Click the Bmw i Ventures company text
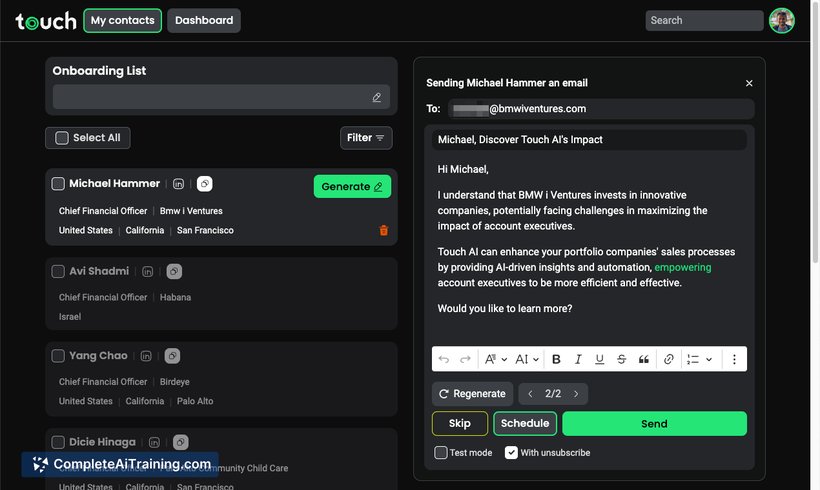Image resolution: width=820 pixels, height=490 pixels. pyautogui.click(x=191, y=211)
